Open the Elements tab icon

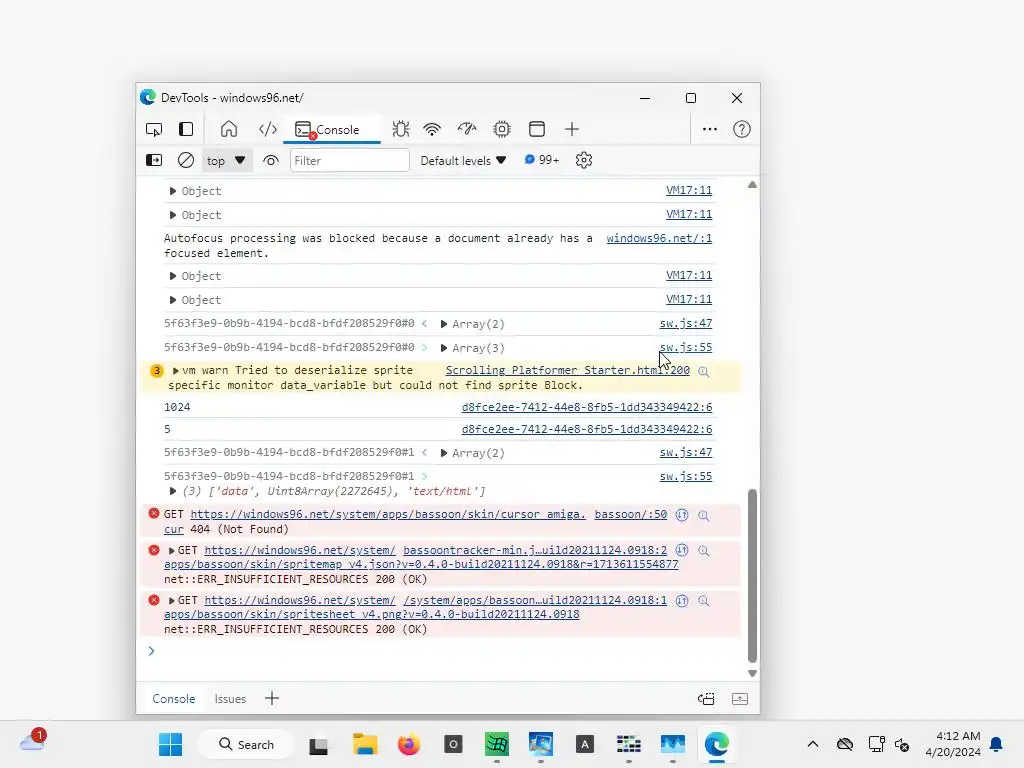[x=268, y=129]
